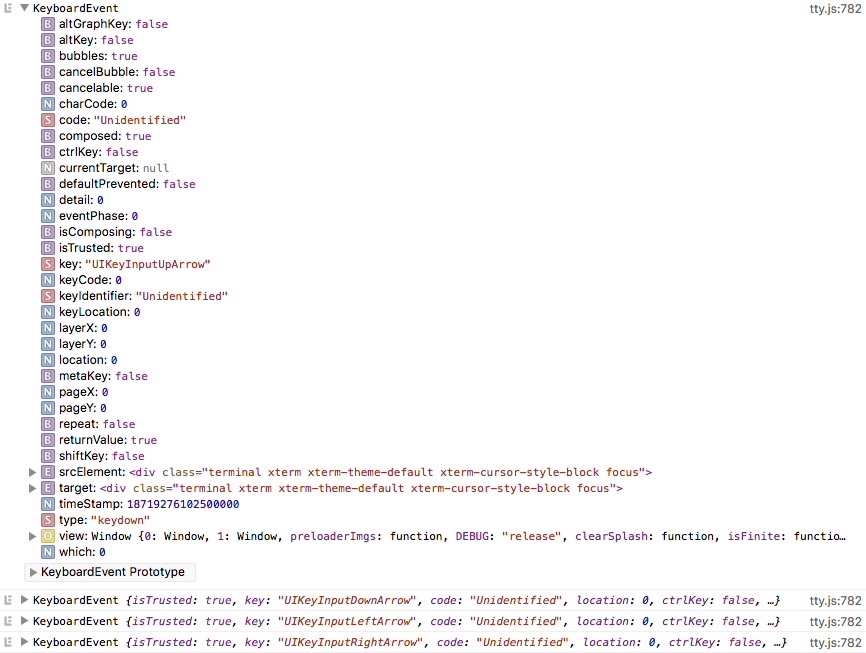
Task: Click the string badge beside the key property
Action: pos(48,264)
